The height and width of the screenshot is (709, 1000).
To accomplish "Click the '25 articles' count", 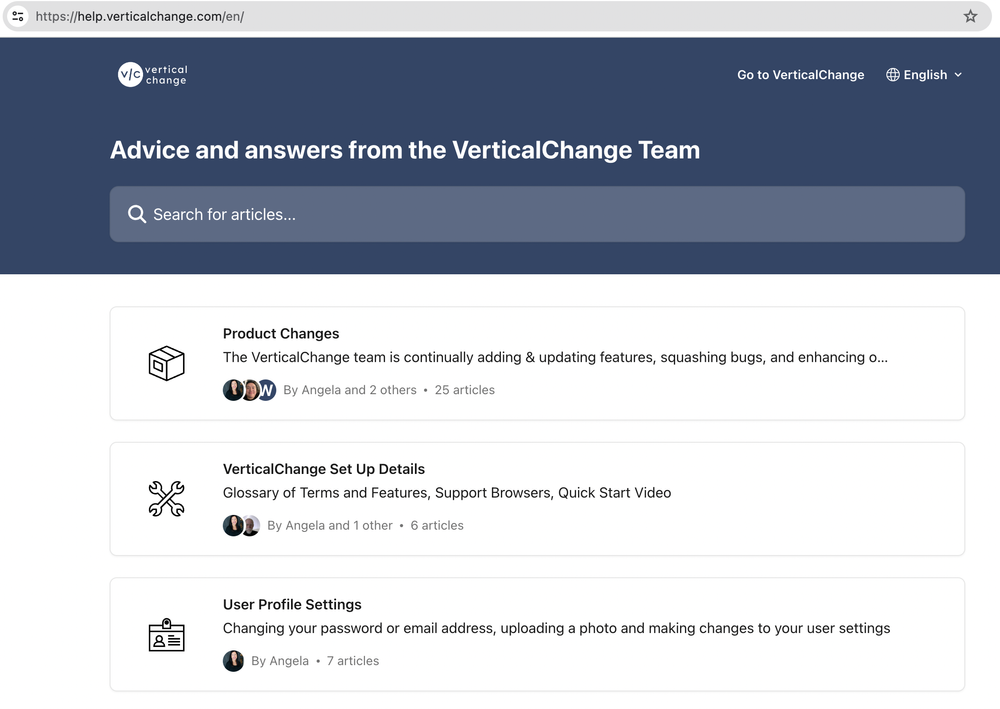I will click(464, 390).
